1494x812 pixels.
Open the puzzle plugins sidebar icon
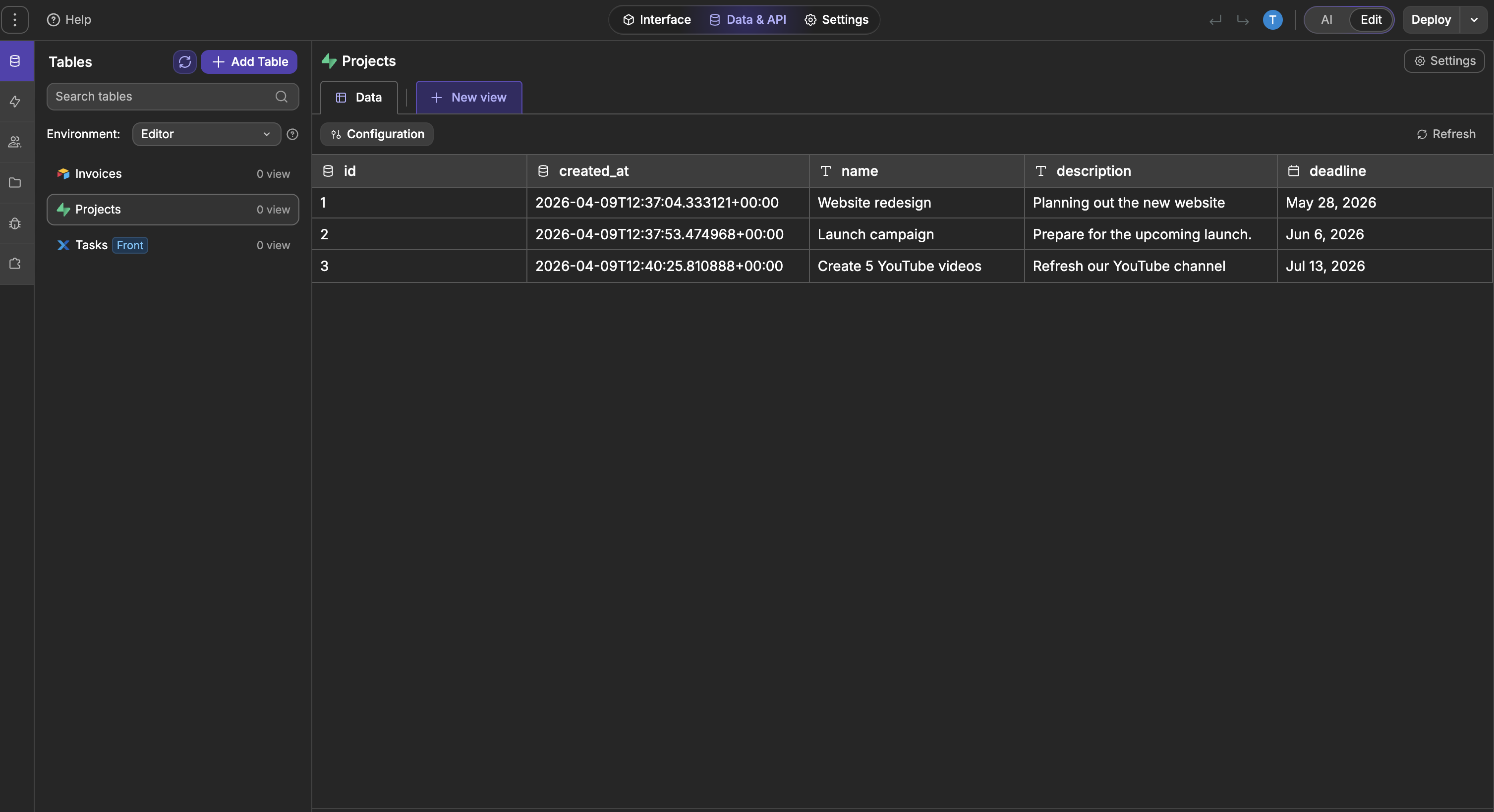(15, 264)
